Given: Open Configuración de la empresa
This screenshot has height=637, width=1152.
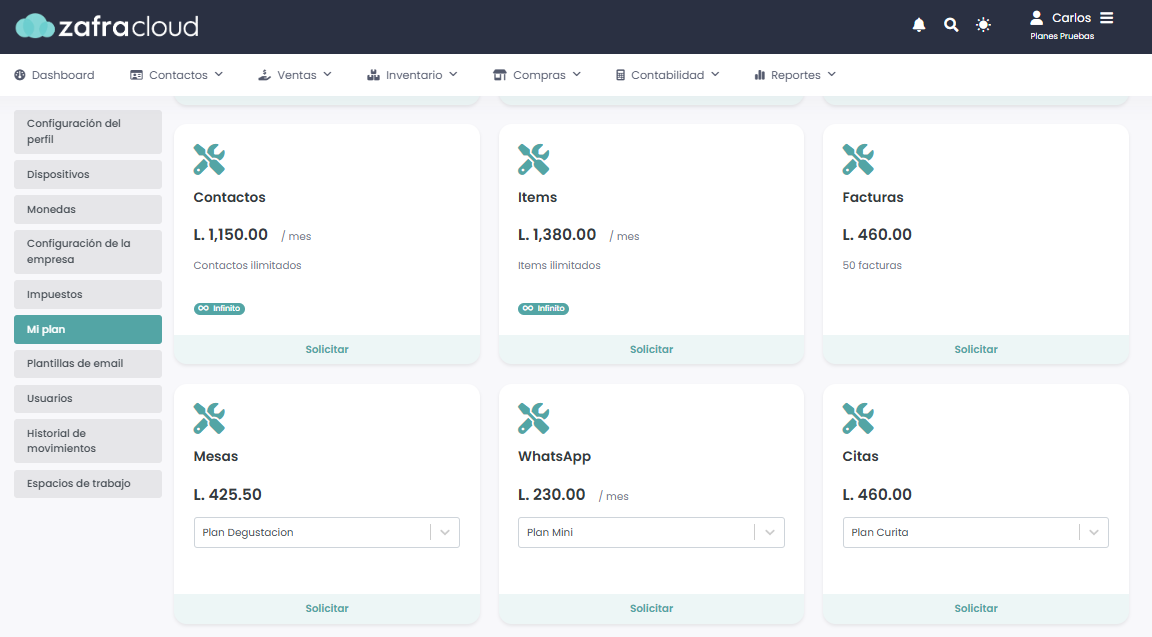Looking at the screenshot, I should click(87, 251).
